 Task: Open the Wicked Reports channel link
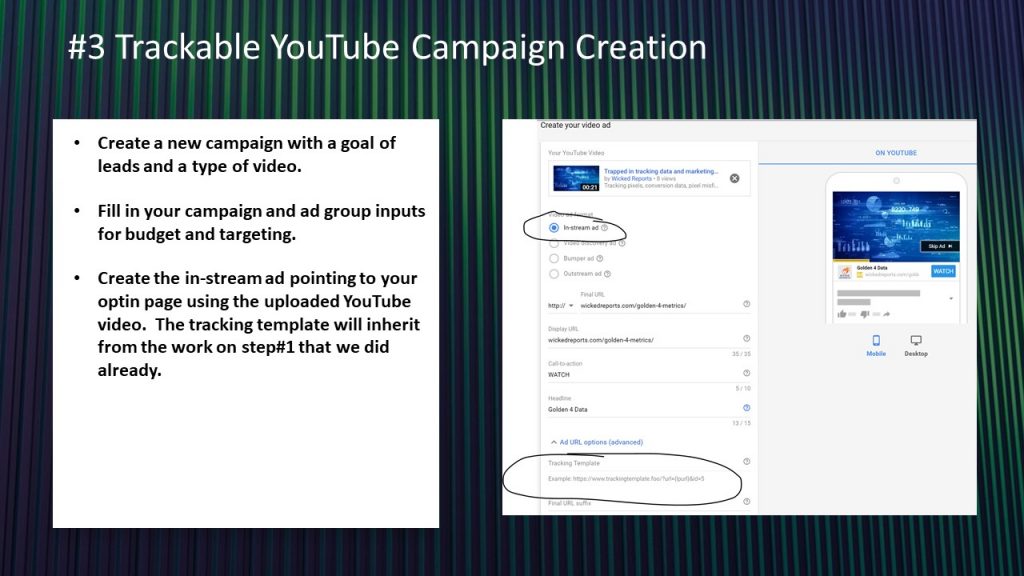632,178
